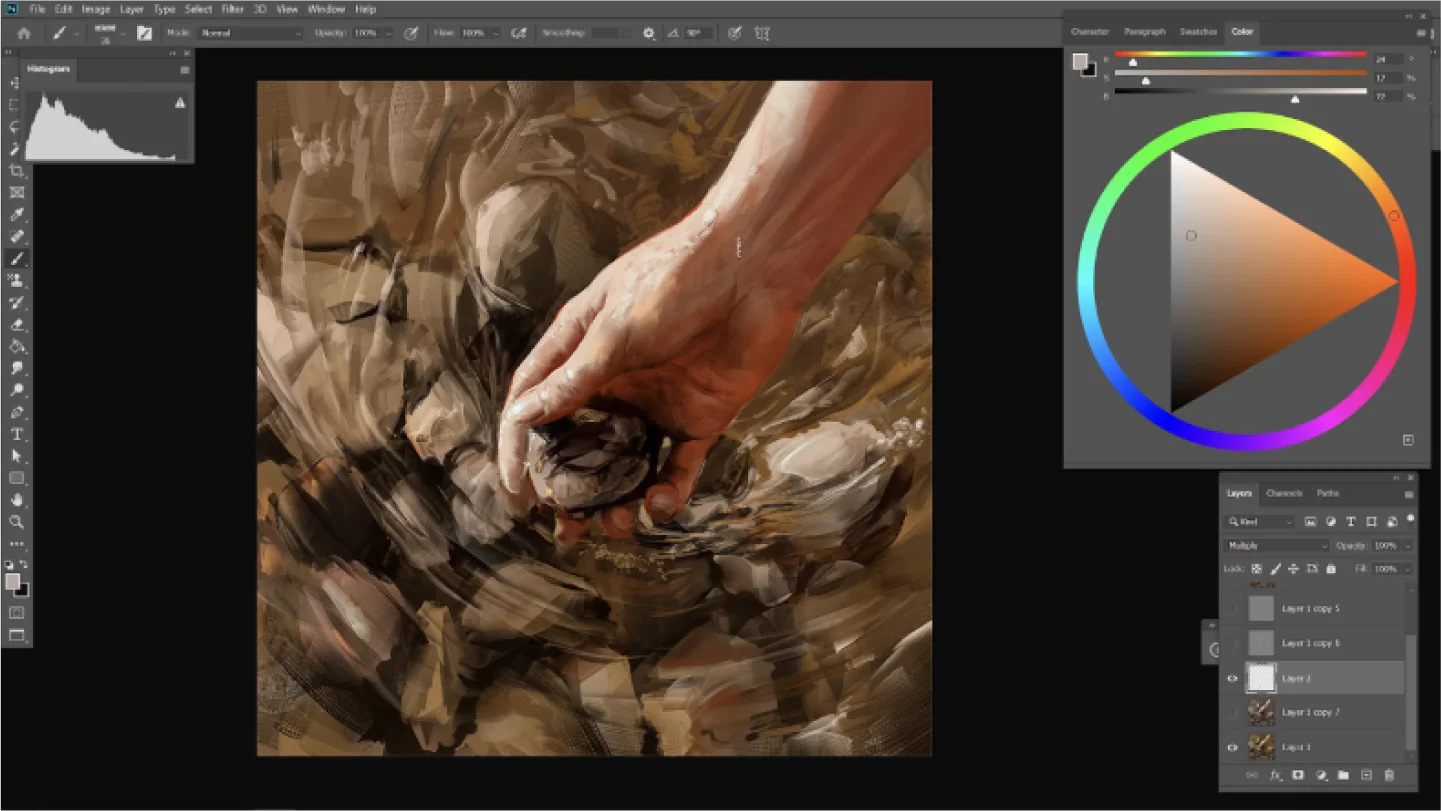Expand the layer Fill dropdown arrow
This screenshot has width=1441, height=811.
1407,569
